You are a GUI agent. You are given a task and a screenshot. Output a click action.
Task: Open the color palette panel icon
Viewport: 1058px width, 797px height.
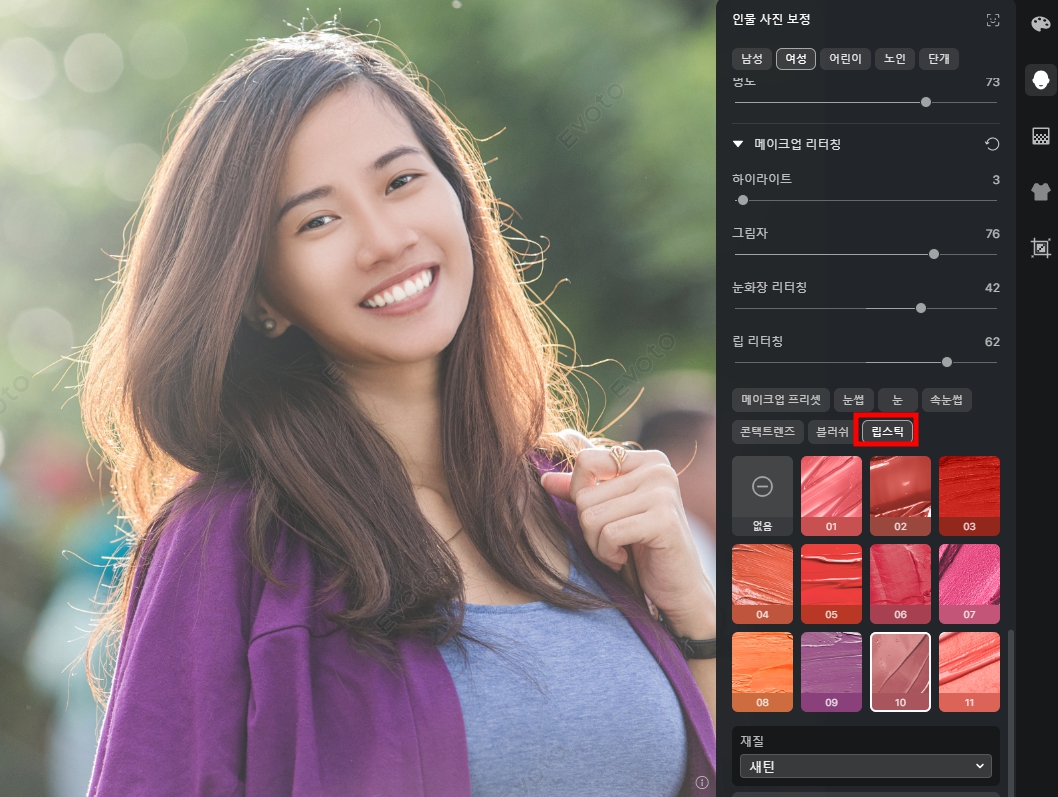pyautogui.click(x=1040, y=24)
